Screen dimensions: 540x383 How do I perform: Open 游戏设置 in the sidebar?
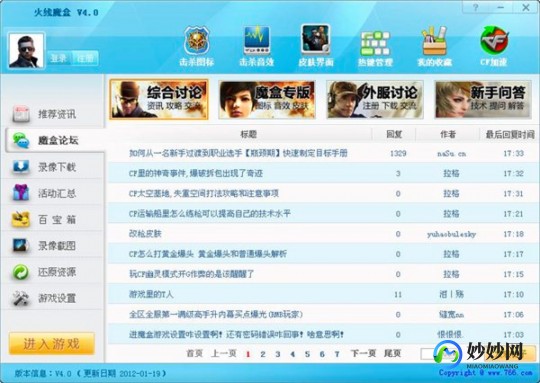click(52, 298)
